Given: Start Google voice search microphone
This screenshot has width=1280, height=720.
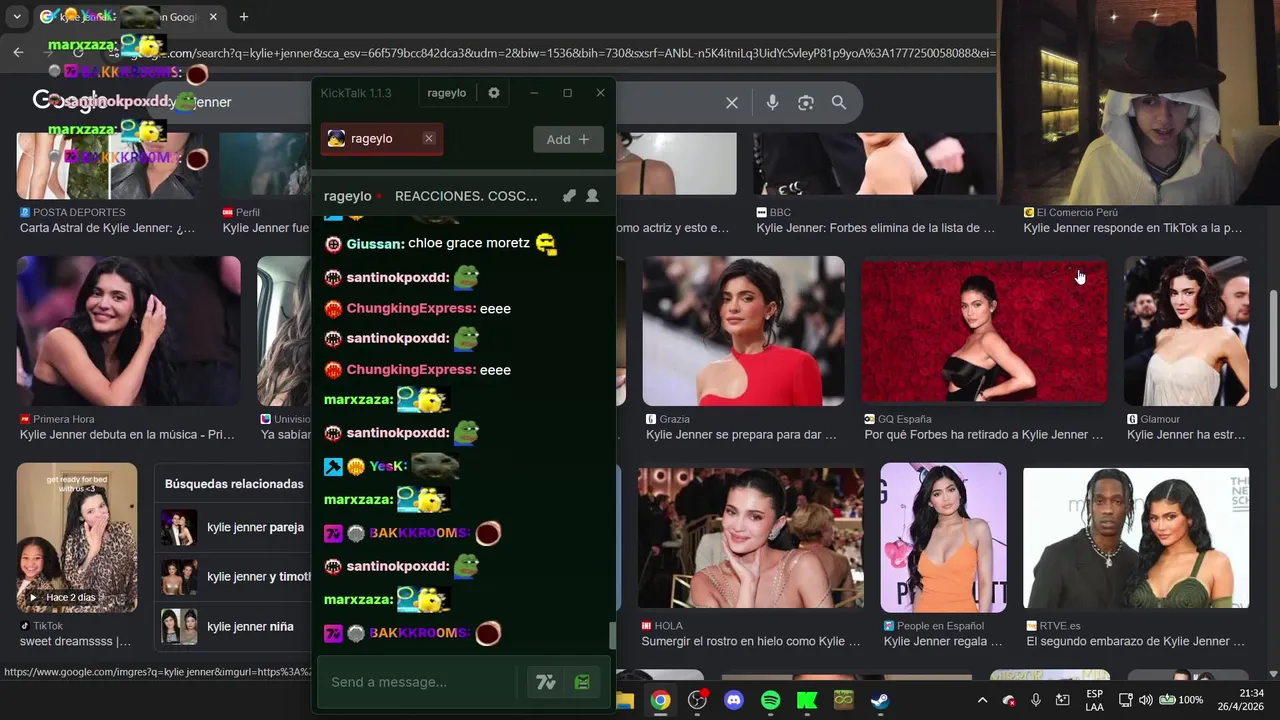Looking at the screenshot, I should tap(772, 102).
